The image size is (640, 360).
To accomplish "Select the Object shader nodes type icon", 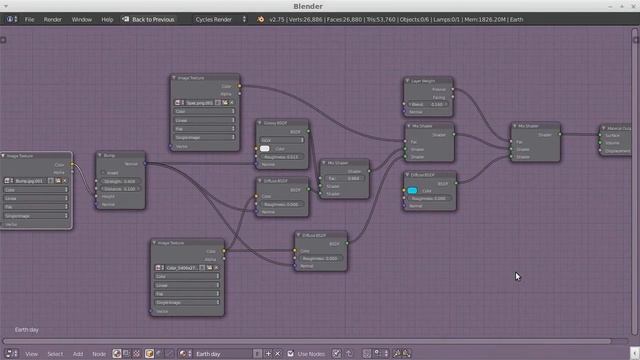I will (149, 353).
